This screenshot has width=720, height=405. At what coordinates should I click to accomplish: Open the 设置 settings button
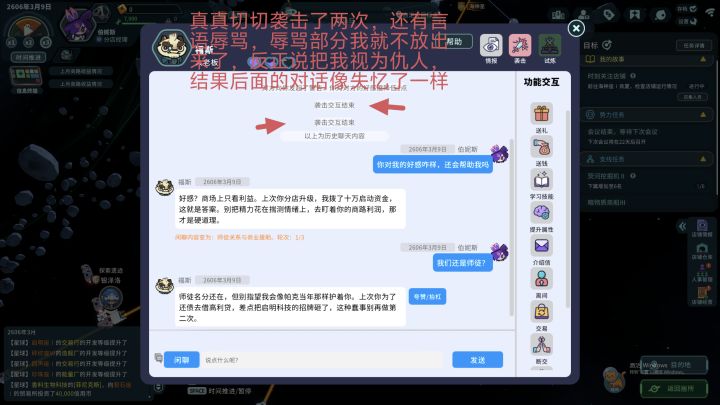coord(686,22)
